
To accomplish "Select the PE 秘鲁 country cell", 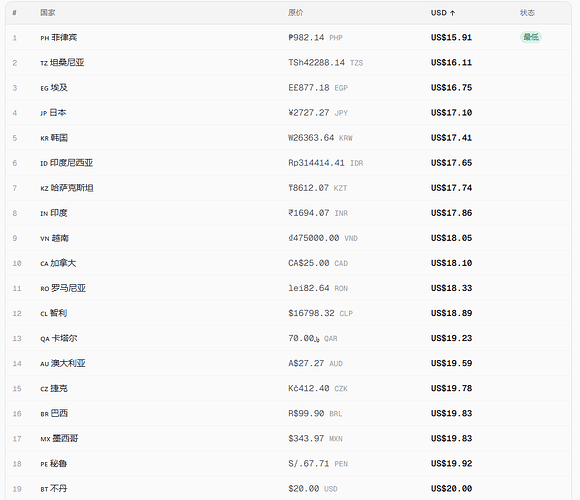I will 54,464.
